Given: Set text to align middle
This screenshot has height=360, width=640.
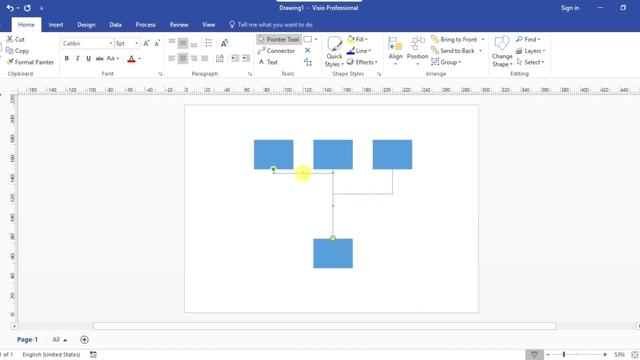Looking at the screenshot, I should coord(183,43).
